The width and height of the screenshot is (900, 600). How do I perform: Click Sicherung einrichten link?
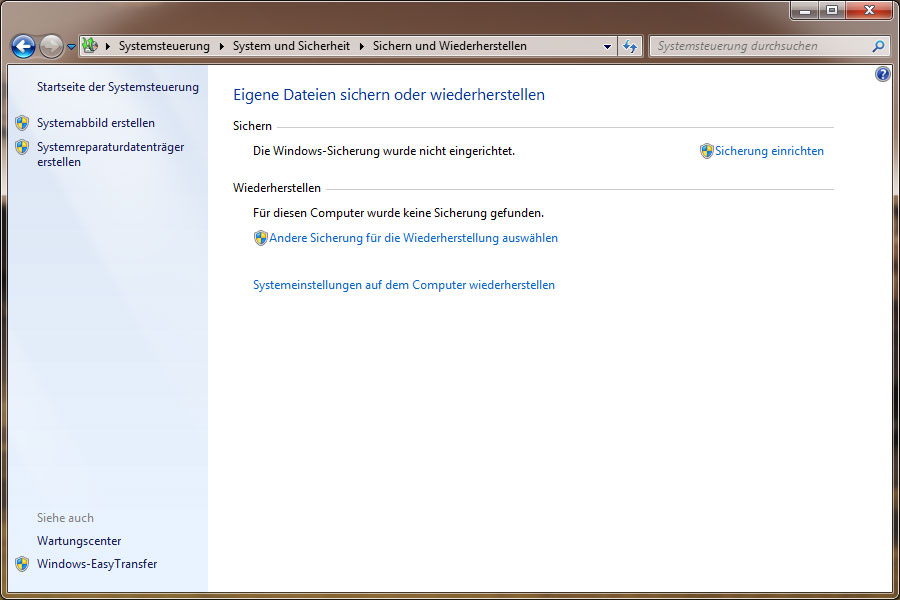(x=769, y=151)
